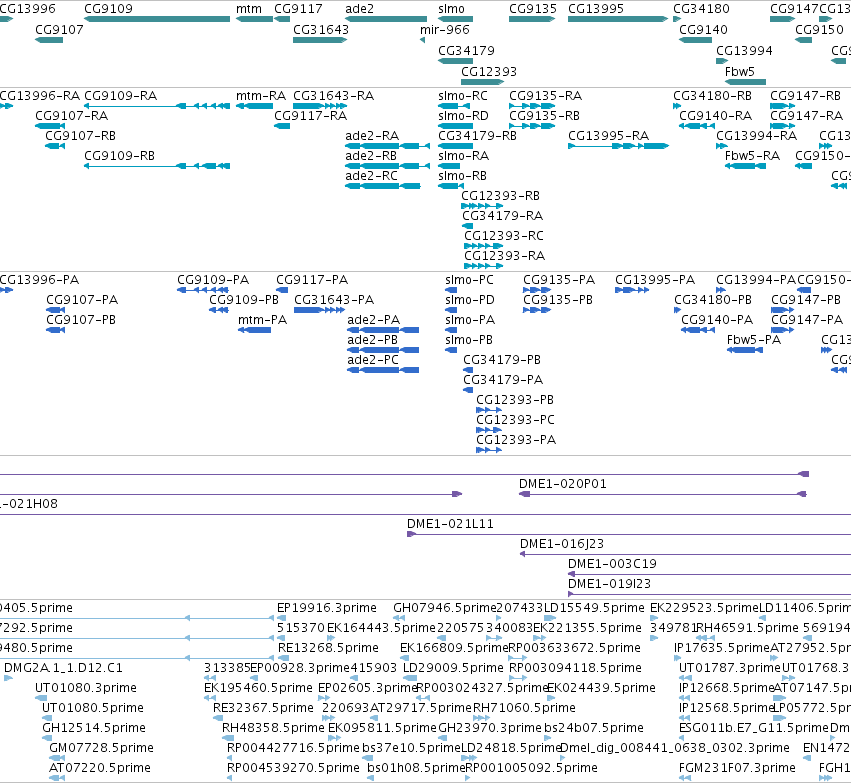
Task: Click the CG31643-RA transcript label
Action: (x=333, y=96)
